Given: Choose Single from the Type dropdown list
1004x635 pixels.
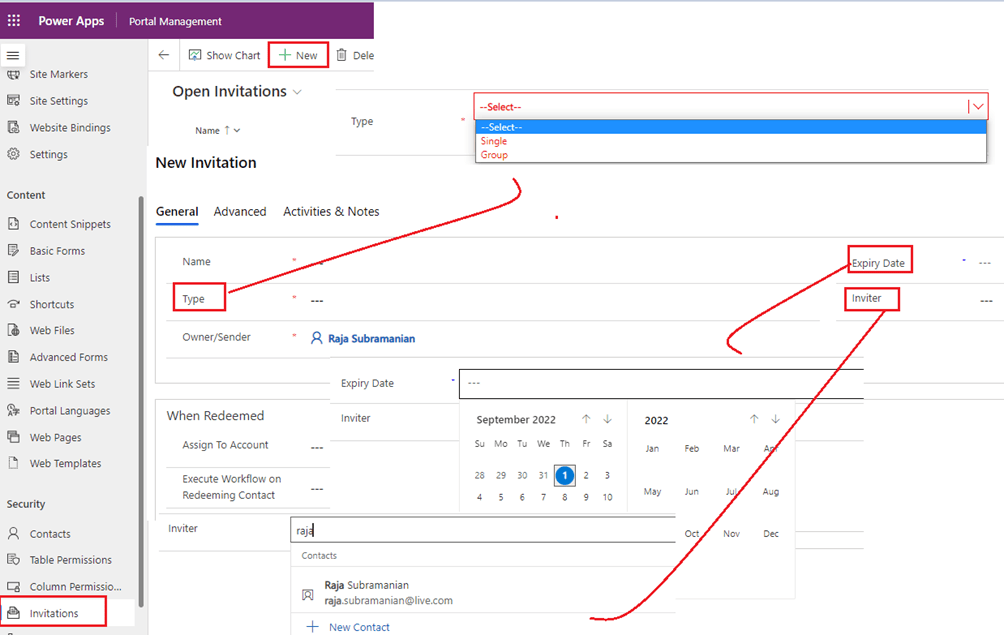Looking at the screenshot, I should pyautogui.click(x=494, y=141).
